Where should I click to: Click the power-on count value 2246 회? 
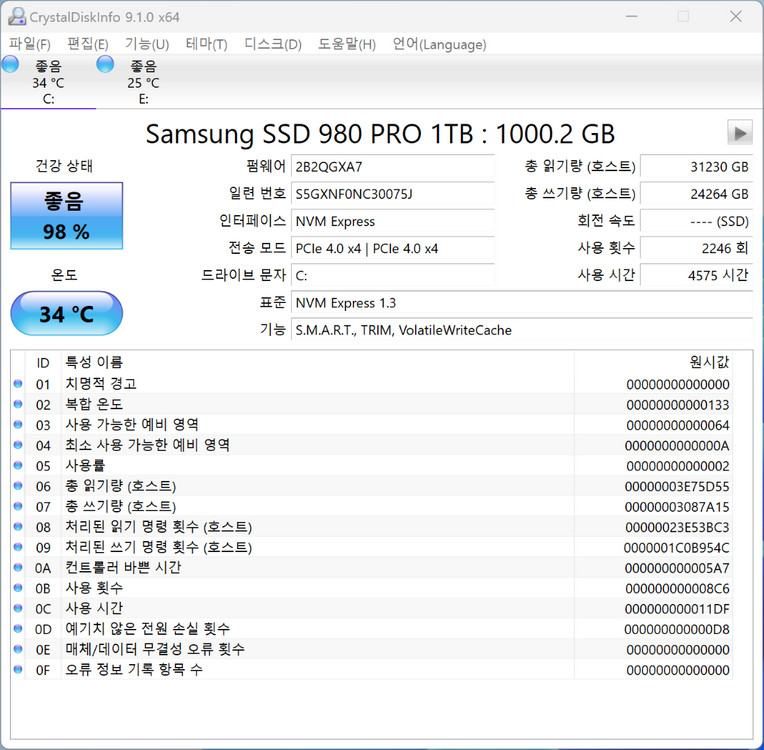click(696, 249)
